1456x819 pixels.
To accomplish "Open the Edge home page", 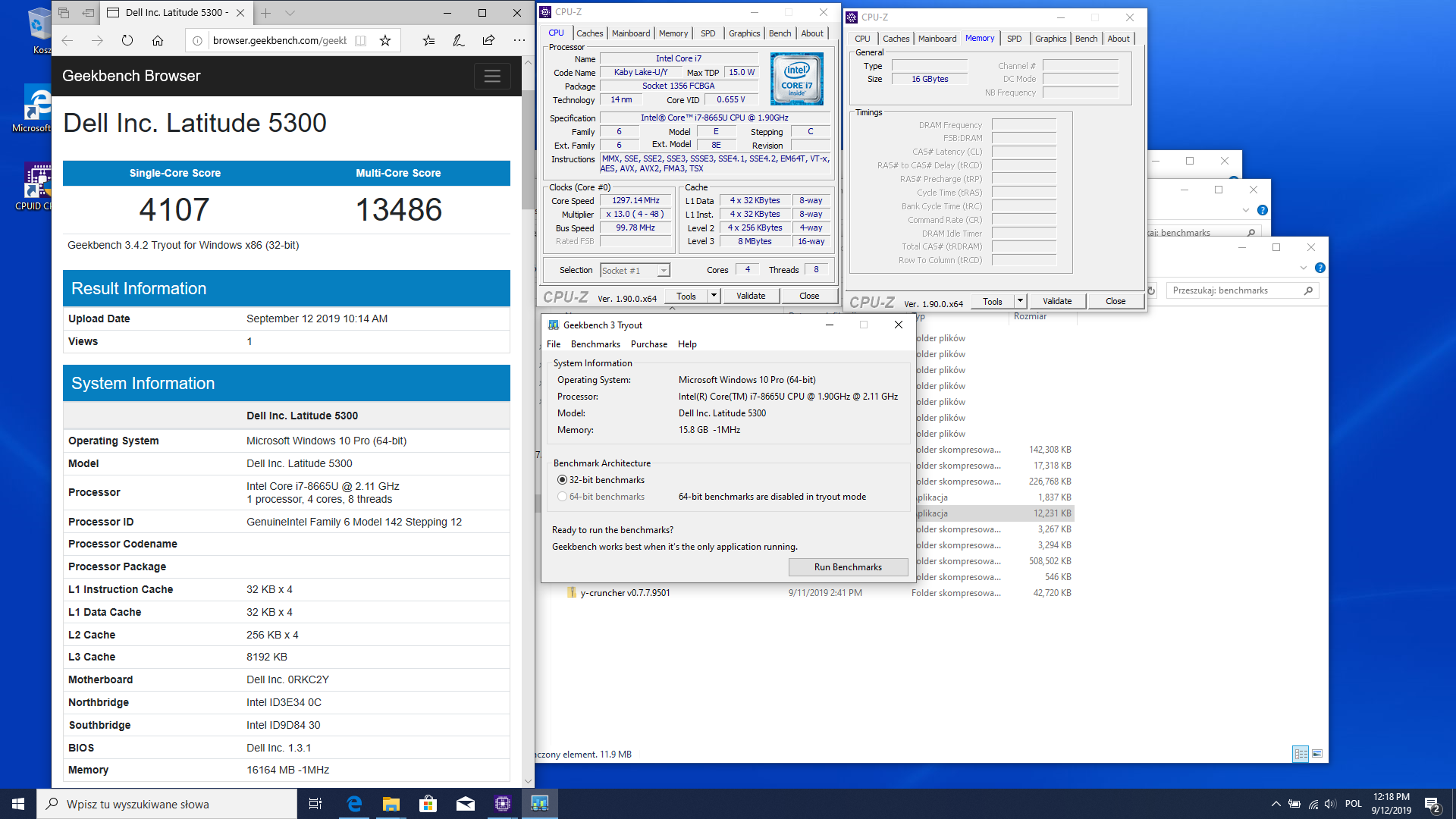I will pos(158,40).
